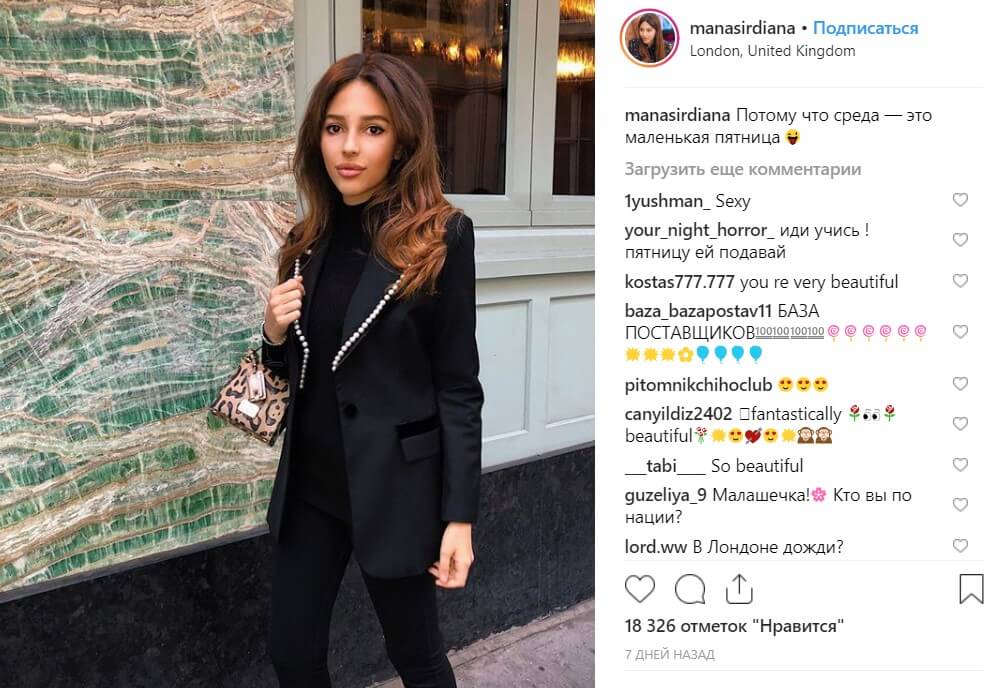This screenshot has height=688, width=994.
Task: Open the manasirdiana username in the header
Action: pyautogui.click(x=742, y=28)
